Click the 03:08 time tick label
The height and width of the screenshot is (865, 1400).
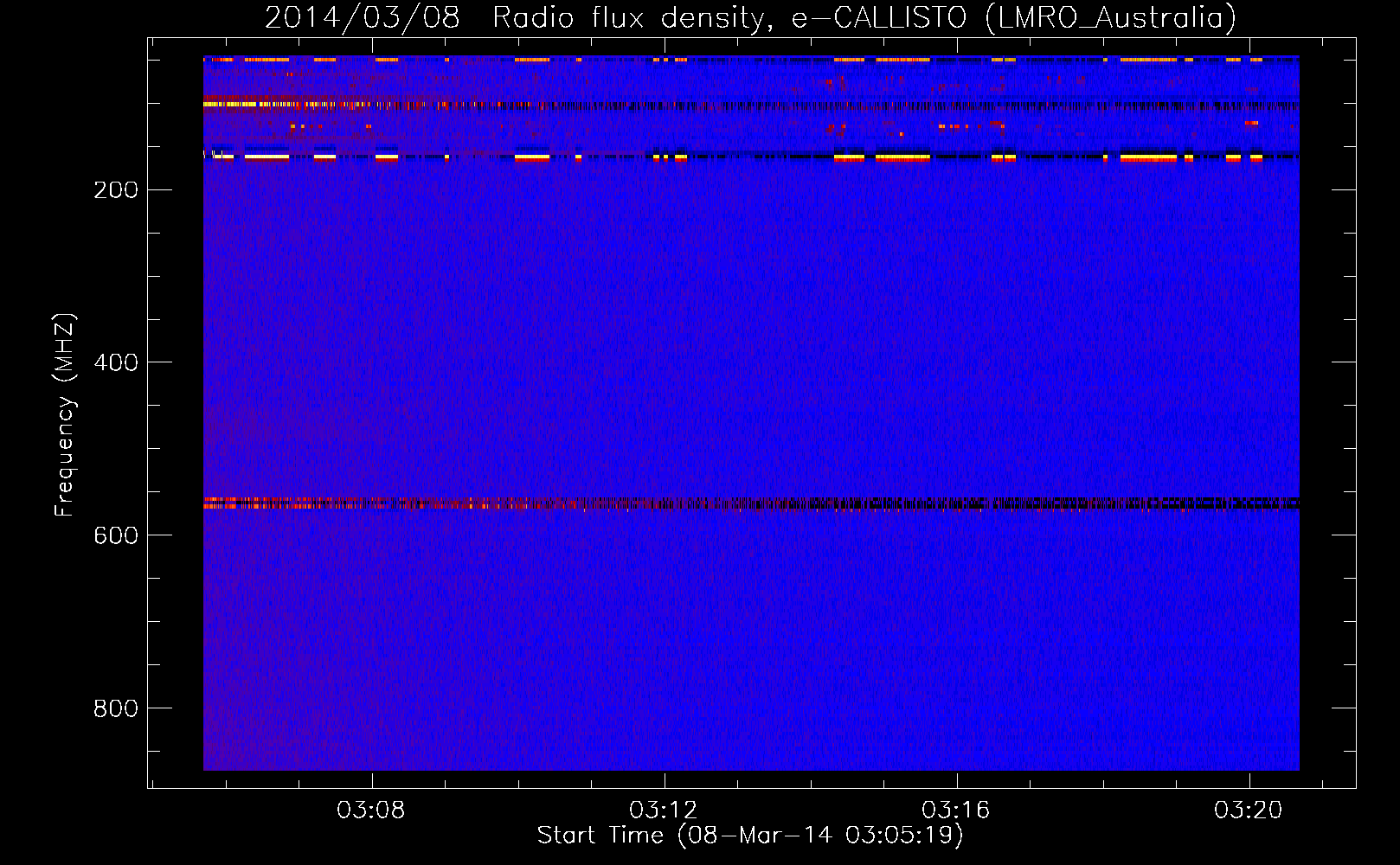point(371,811)
